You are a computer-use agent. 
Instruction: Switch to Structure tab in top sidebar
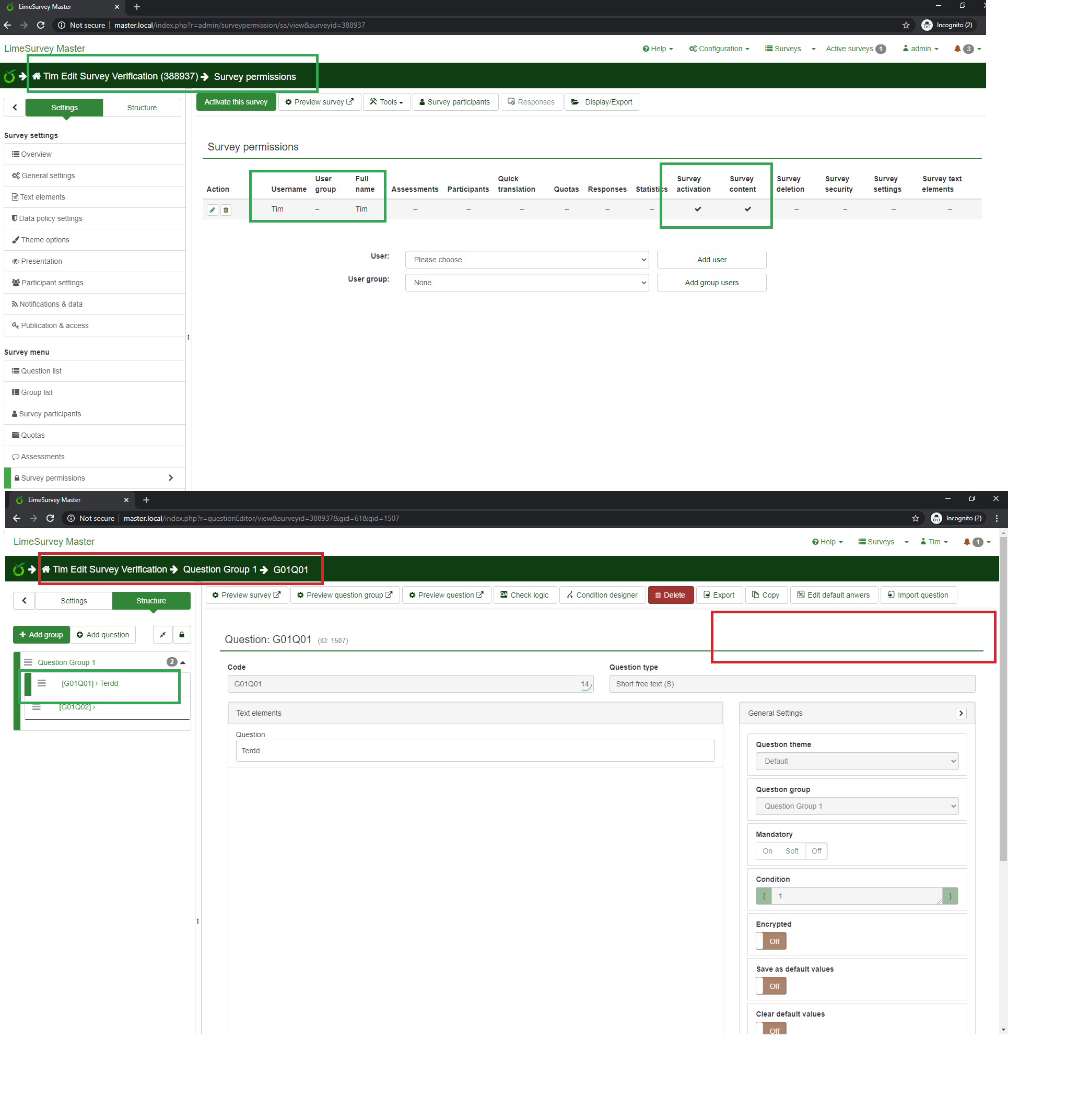[x=142, y=108]
